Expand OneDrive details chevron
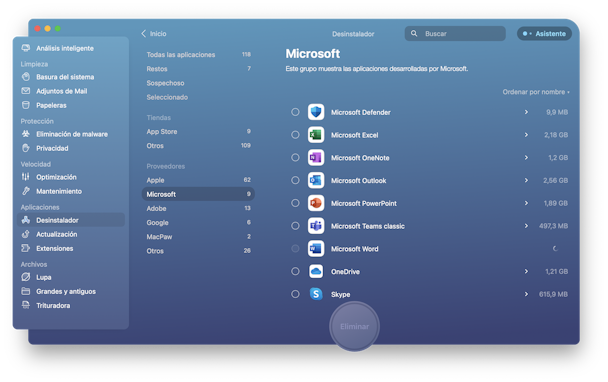This screenshot has width=608, height=382. click(526, 271)
